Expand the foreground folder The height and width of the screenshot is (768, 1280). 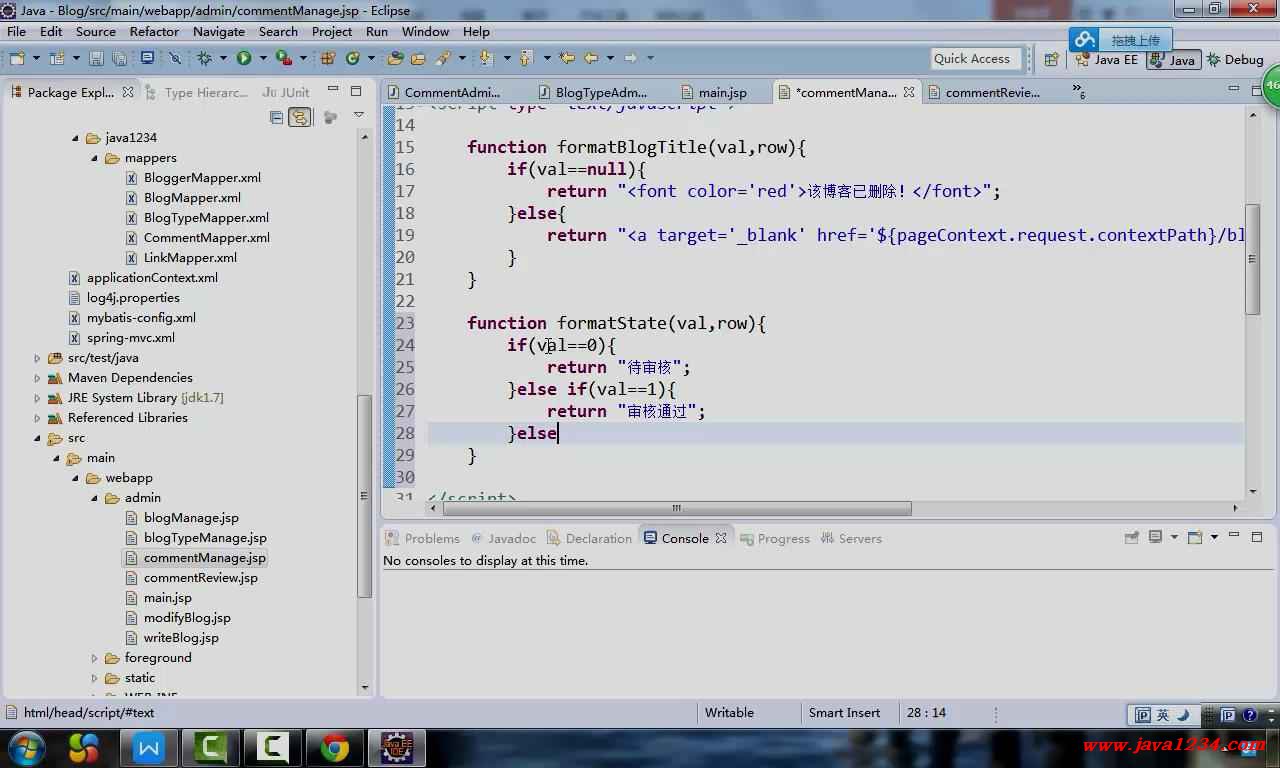[x=95, y=658]
